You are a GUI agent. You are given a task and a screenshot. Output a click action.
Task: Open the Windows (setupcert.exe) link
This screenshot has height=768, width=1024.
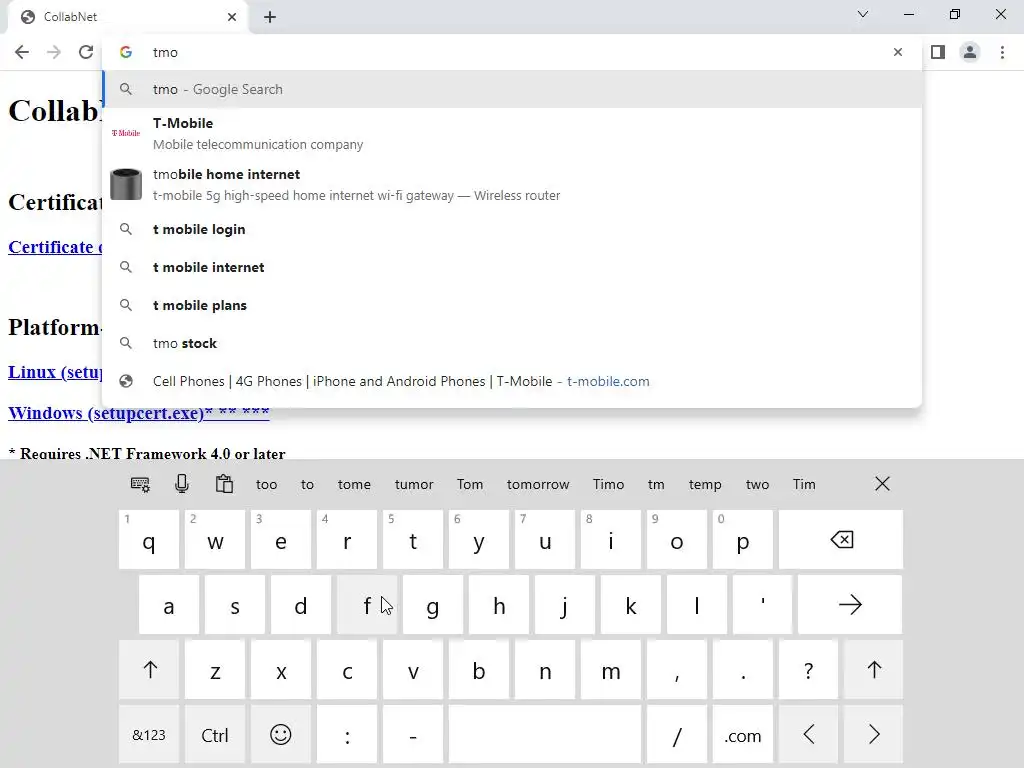pyautogui.click(x=138, y=413)
